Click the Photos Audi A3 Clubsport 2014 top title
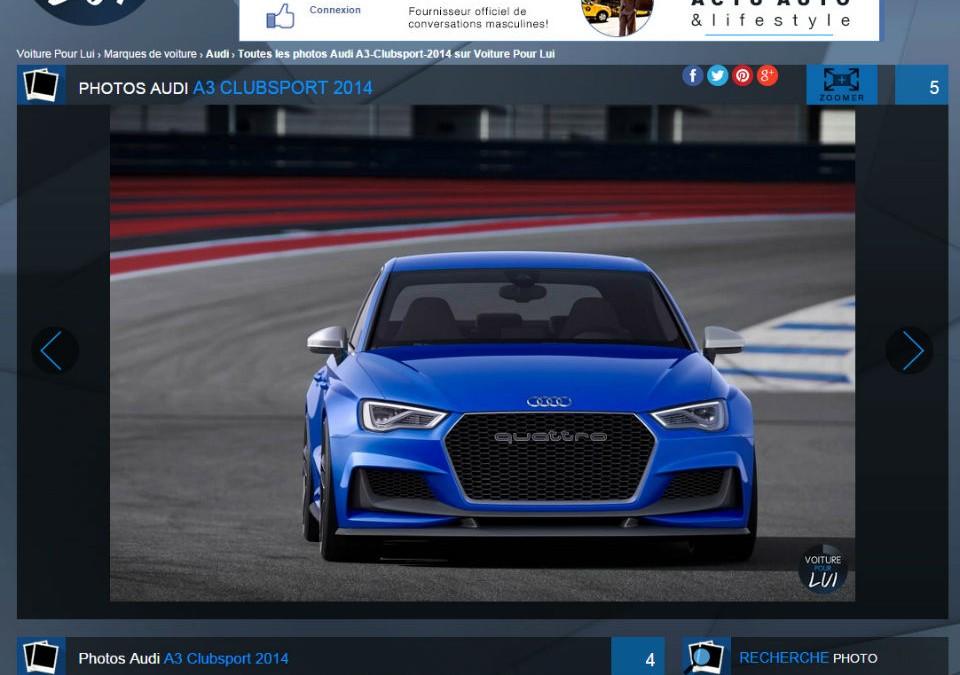The image size is (960, 675). 225,88
